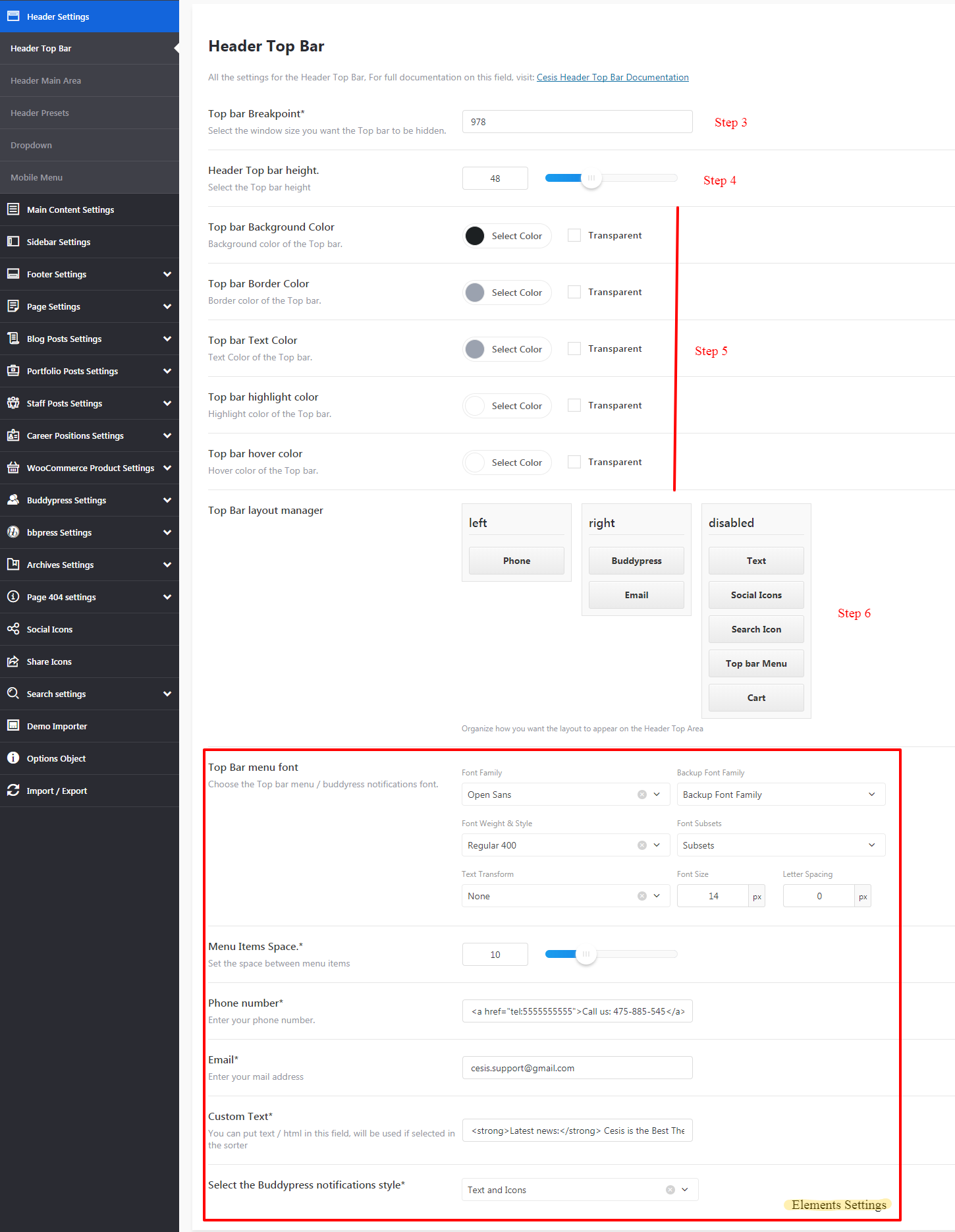Click the Demo Importer sidebar icon
Screen dimensions: 955x1232
tap(13, 726)
